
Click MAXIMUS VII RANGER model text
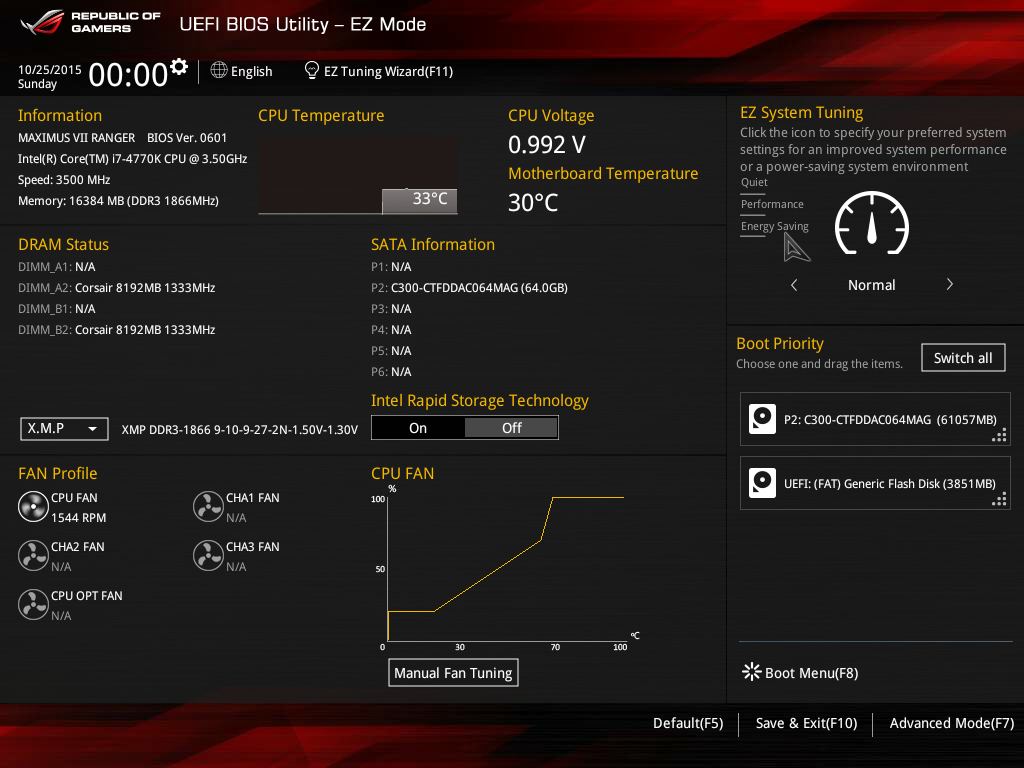coord(76,138)
